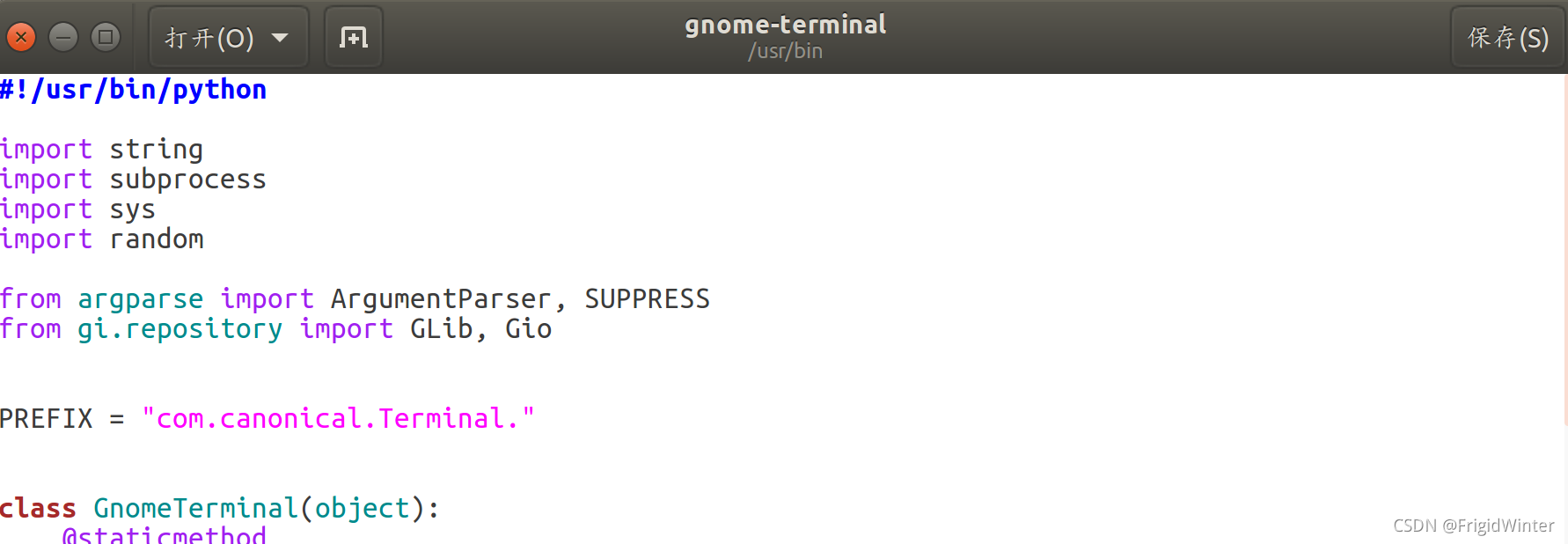Place cursor on the #!/usr/bin/python shebang line

(x=134, y=90)
